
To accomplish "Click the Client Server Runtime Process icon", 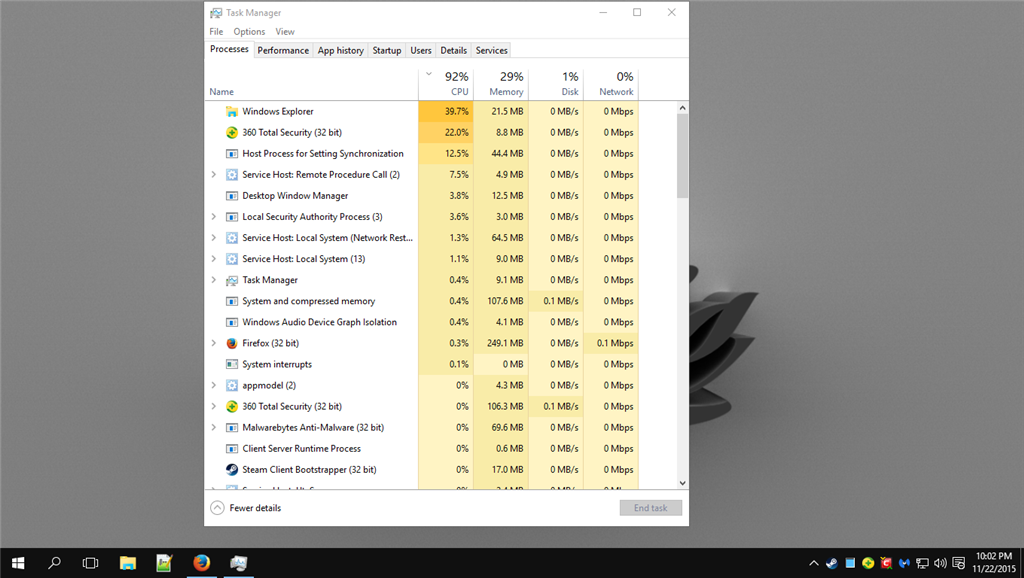I will point(232,449).
